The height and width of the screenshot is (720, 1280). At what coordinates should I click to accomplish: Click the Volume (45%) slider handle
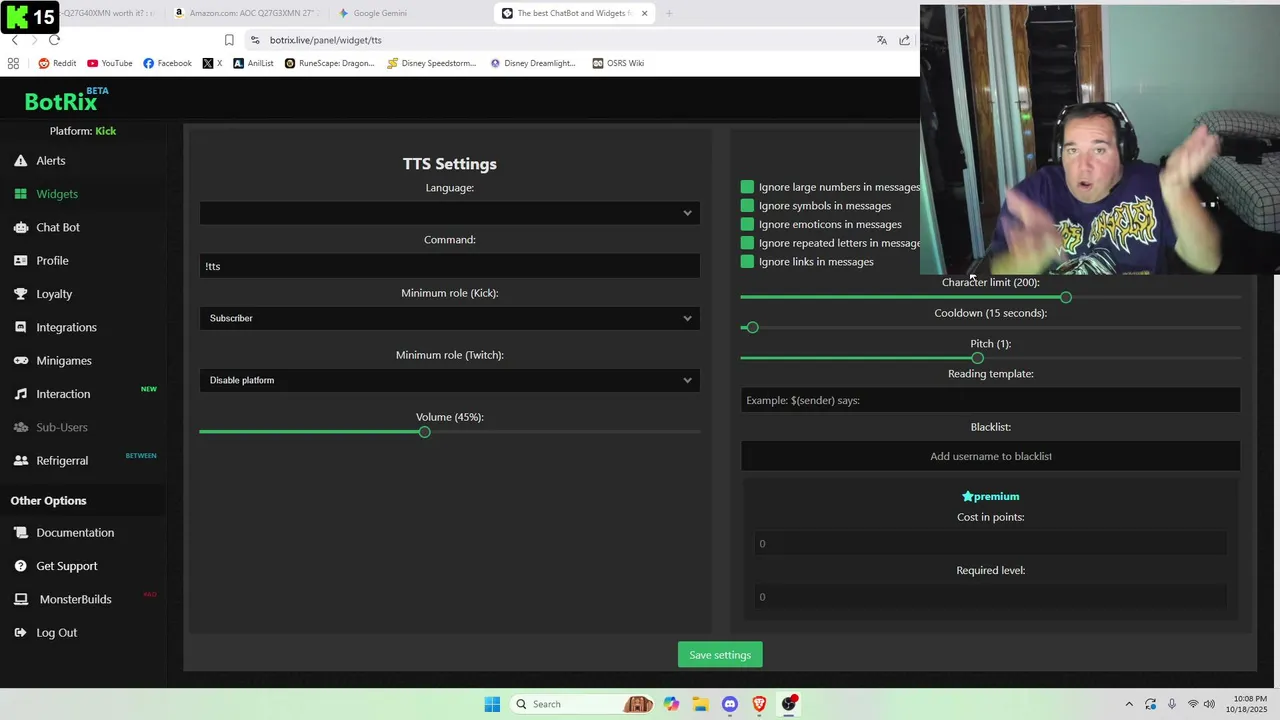click(x=425, y=432)
